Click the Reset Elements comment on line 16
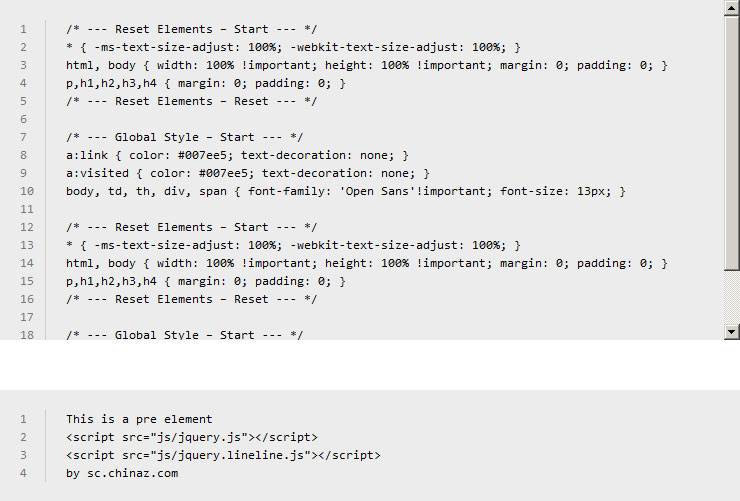This screenshot has width=740, height=501. tap(191, 299)
